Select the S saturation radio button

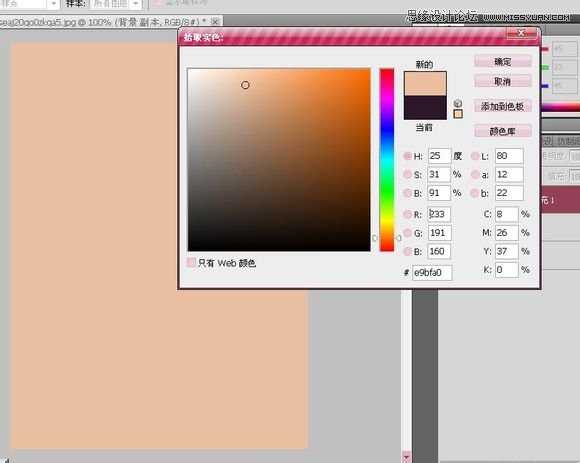pos(407,174)
